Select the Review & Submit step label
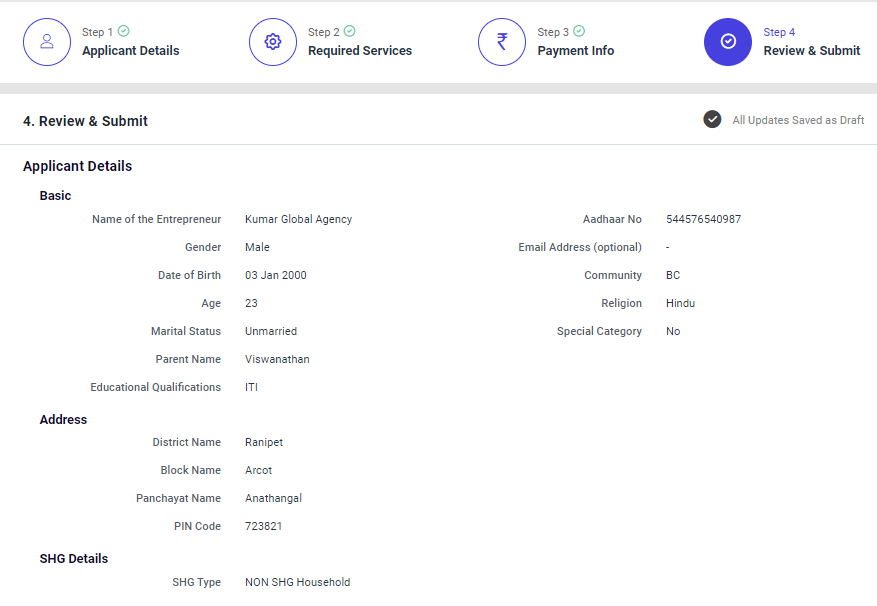This screenshot has width=877, height=606. click(x=811, y=51)
